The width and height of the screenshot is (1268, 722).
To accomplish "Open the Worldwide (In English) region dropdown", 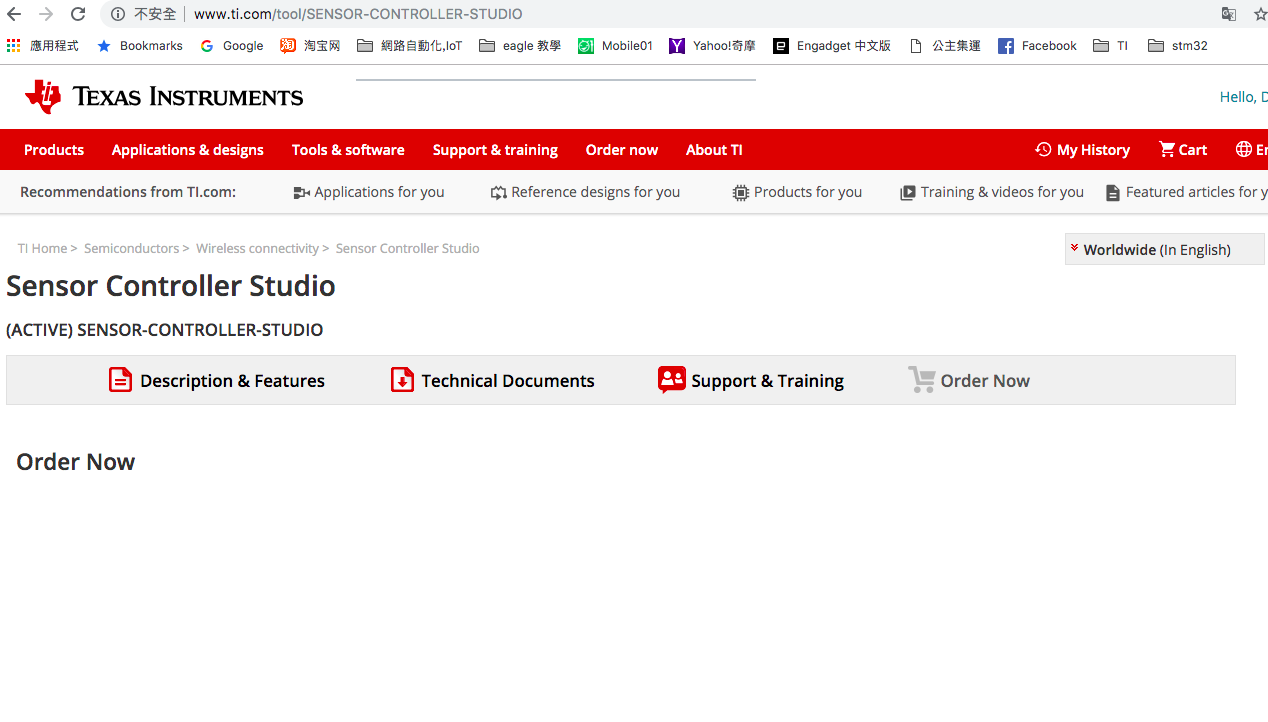I will 1164,249.
